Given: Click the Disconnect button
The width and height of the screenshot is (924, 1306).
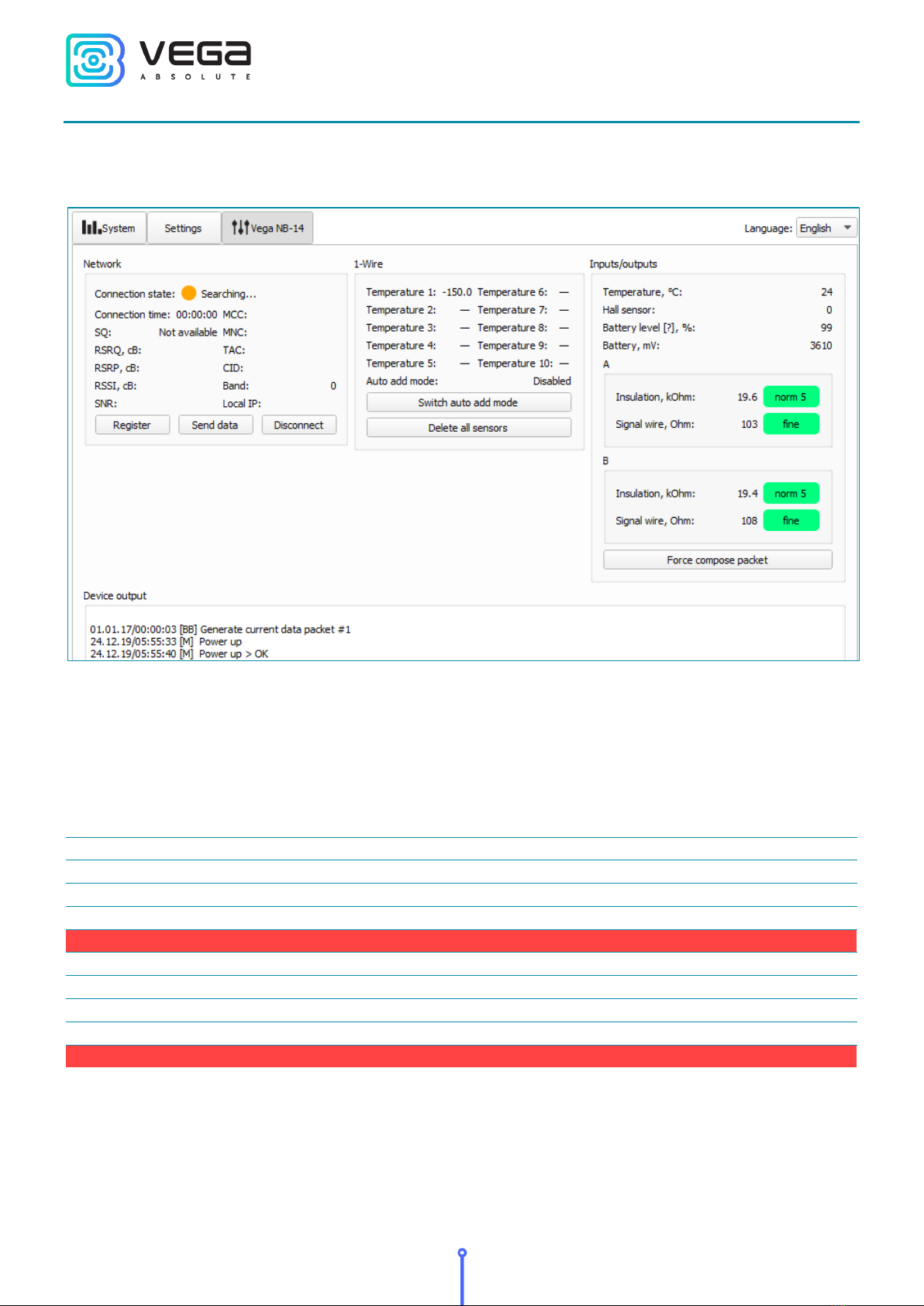Looking at the screenshot, I should click(x=298, y=425).
